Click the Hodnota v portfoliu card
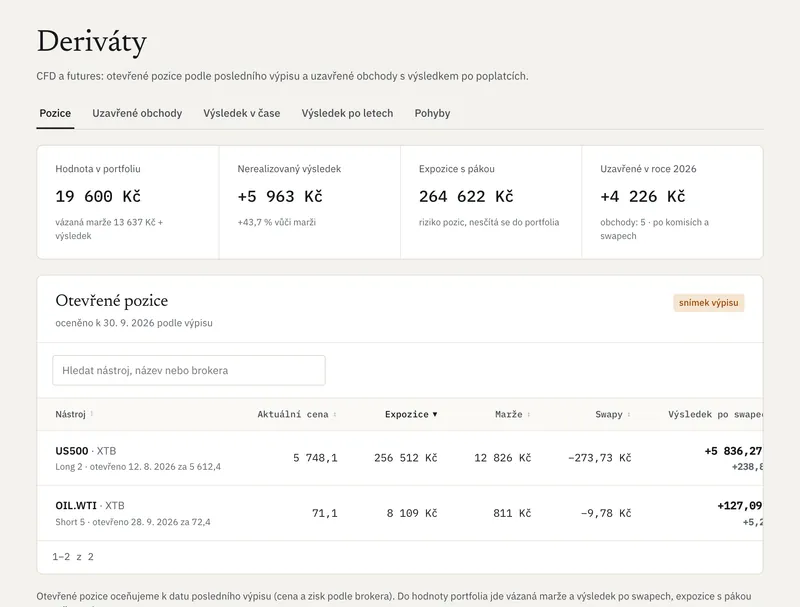The height and width of the screenshot is (607, 800). [128, 202]
